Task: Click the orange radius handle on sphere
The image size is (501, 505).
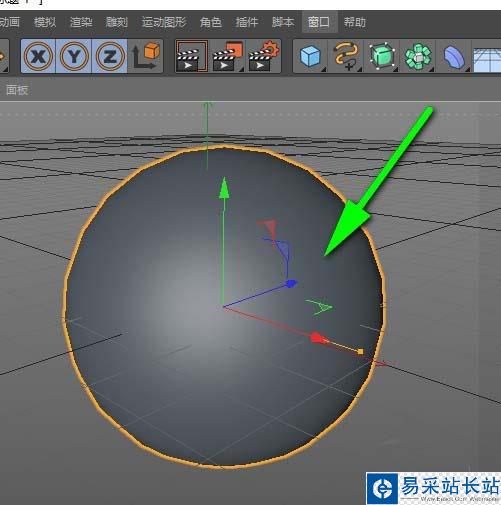Action: 360,352
